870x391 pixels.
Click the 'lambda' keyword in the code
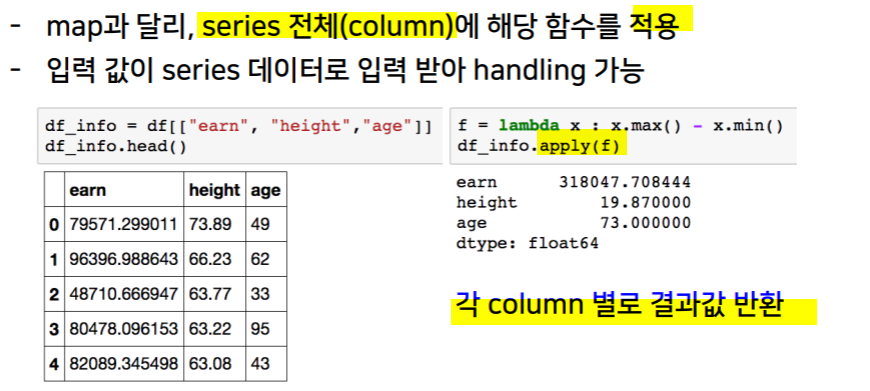click(528, 126)
